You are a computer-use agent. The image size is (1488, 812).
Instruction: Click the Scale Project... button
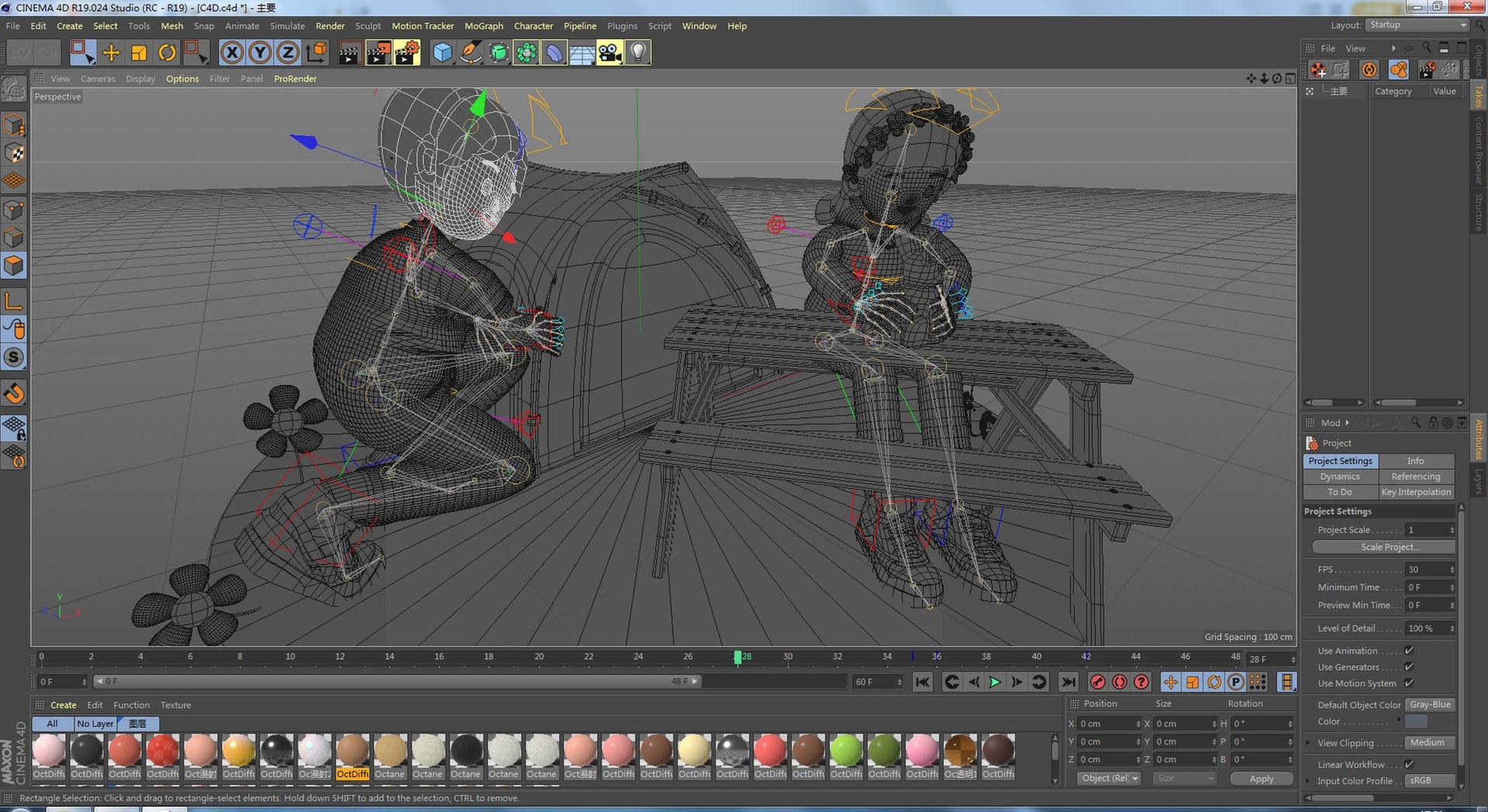(1384, 547)
